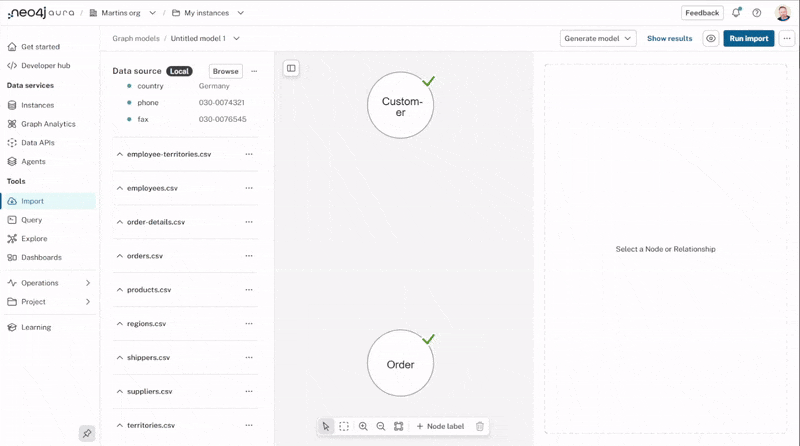Zoom in on the canvas
Screen dimensions: 800x446
(363, 426)
